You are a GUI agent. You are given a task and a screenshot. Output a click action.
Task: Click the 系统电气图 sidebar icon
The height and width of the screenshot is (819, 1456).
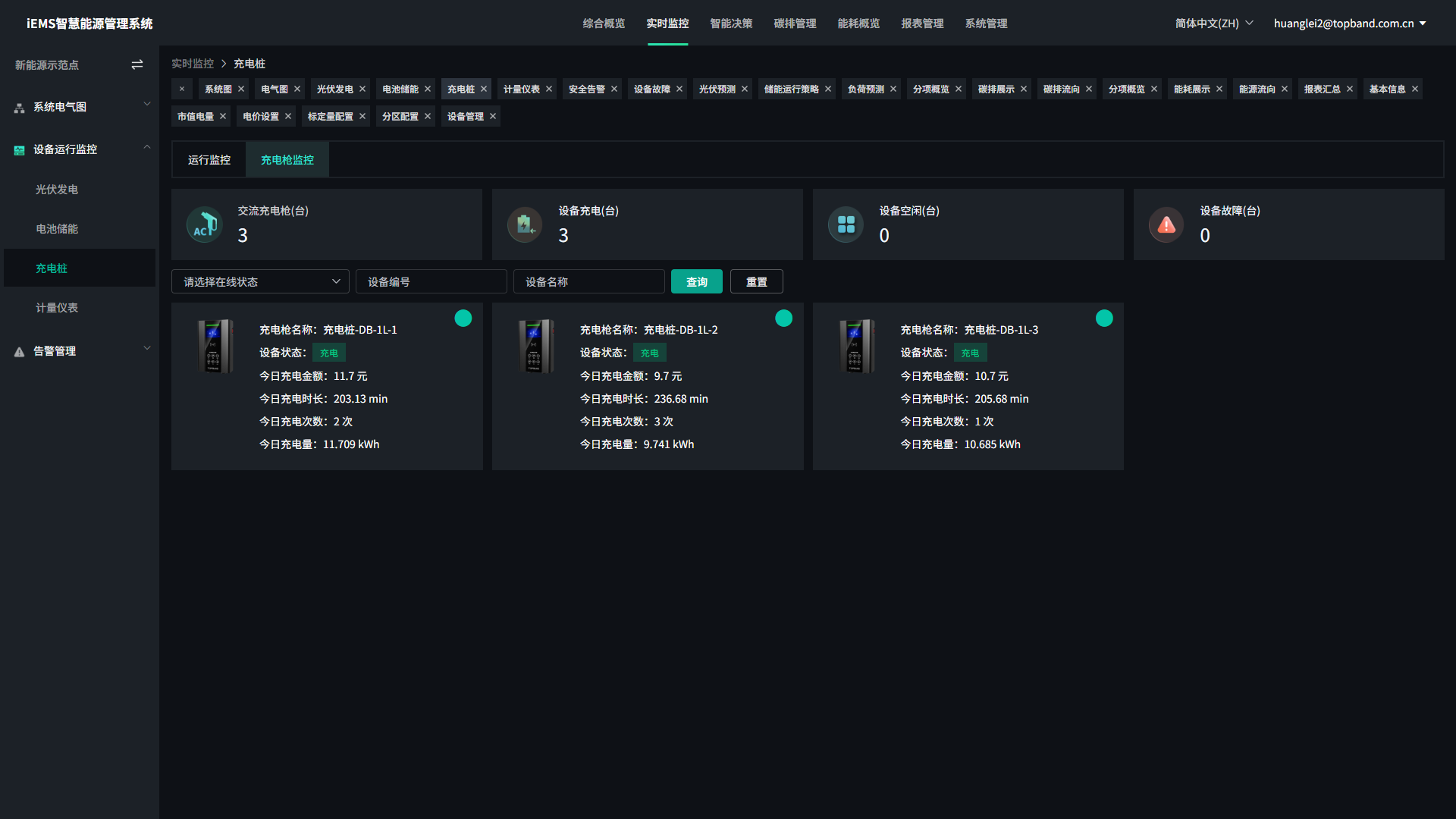(19, 108)
